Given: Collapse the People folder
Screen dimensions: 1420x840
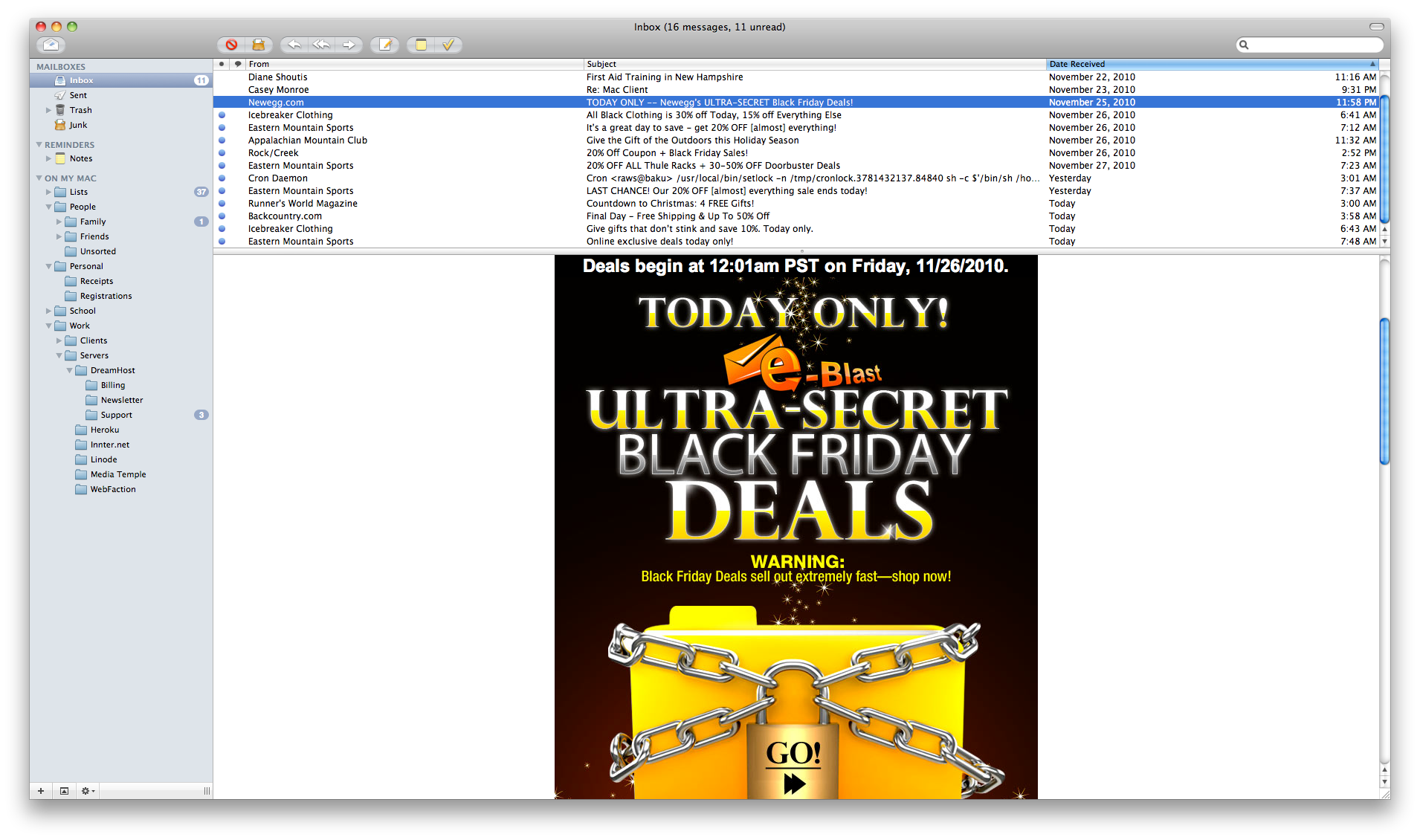Looking at the screenshot, I should tap(48, 207).
